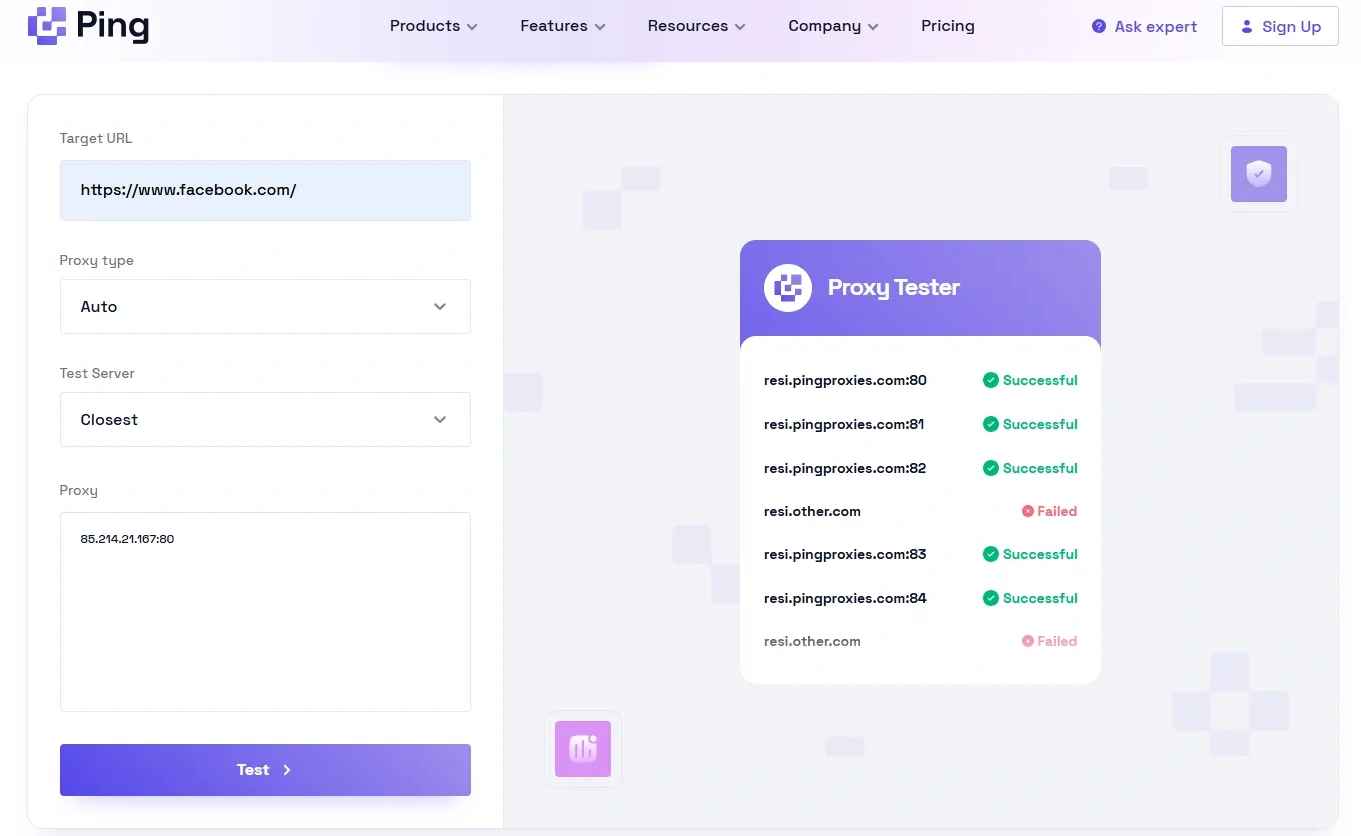This screenshot has width=1361, height=836.
Task: Expand the Company navigation menu
Action: (833, 26)
